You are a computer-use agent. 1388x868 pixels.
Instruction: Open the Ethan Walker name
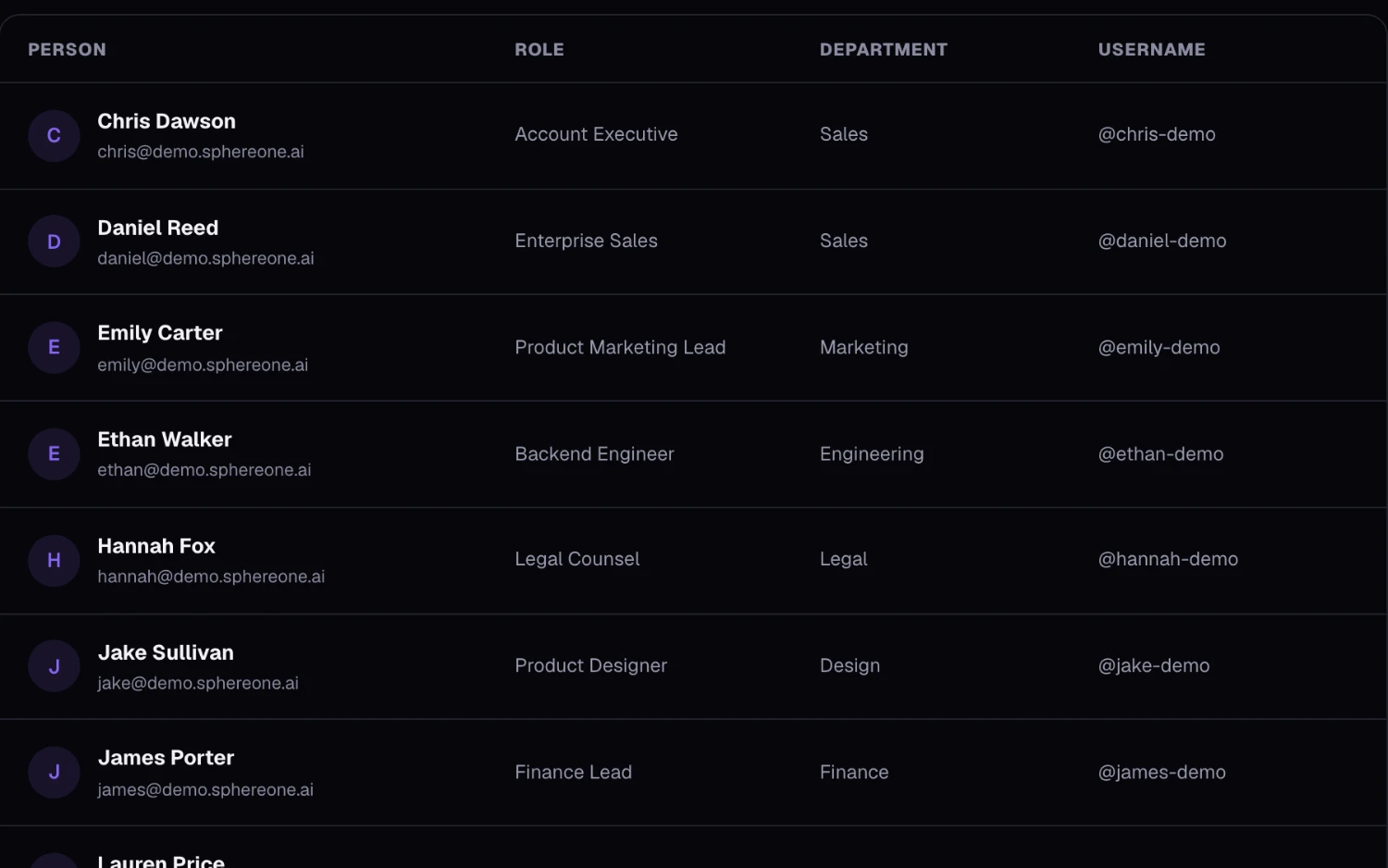tap(165, 440)
